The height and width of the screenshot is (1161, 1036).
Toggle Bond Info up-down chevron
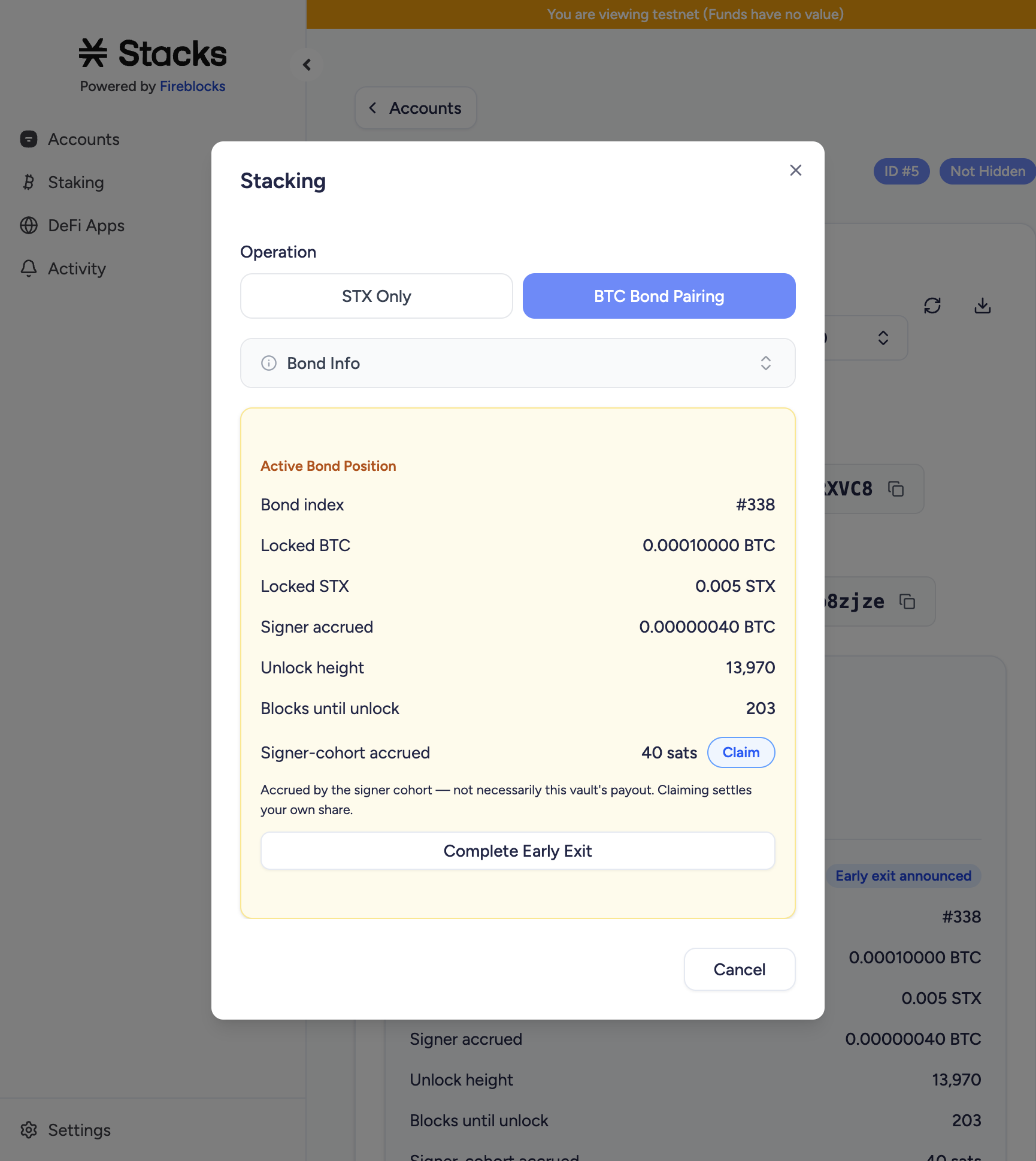click(x=765, y=363)
